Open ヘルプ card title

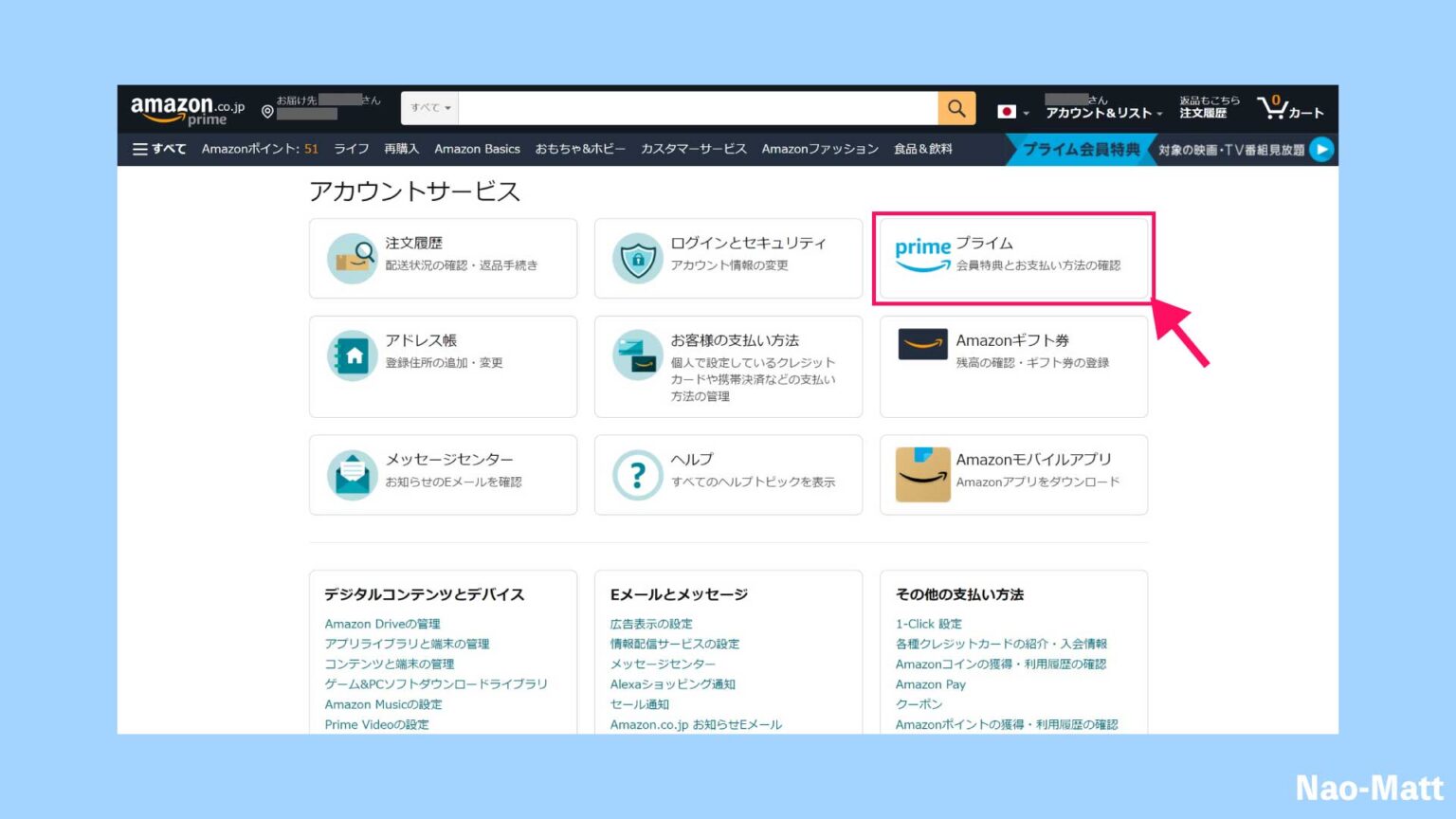point(692,460)
